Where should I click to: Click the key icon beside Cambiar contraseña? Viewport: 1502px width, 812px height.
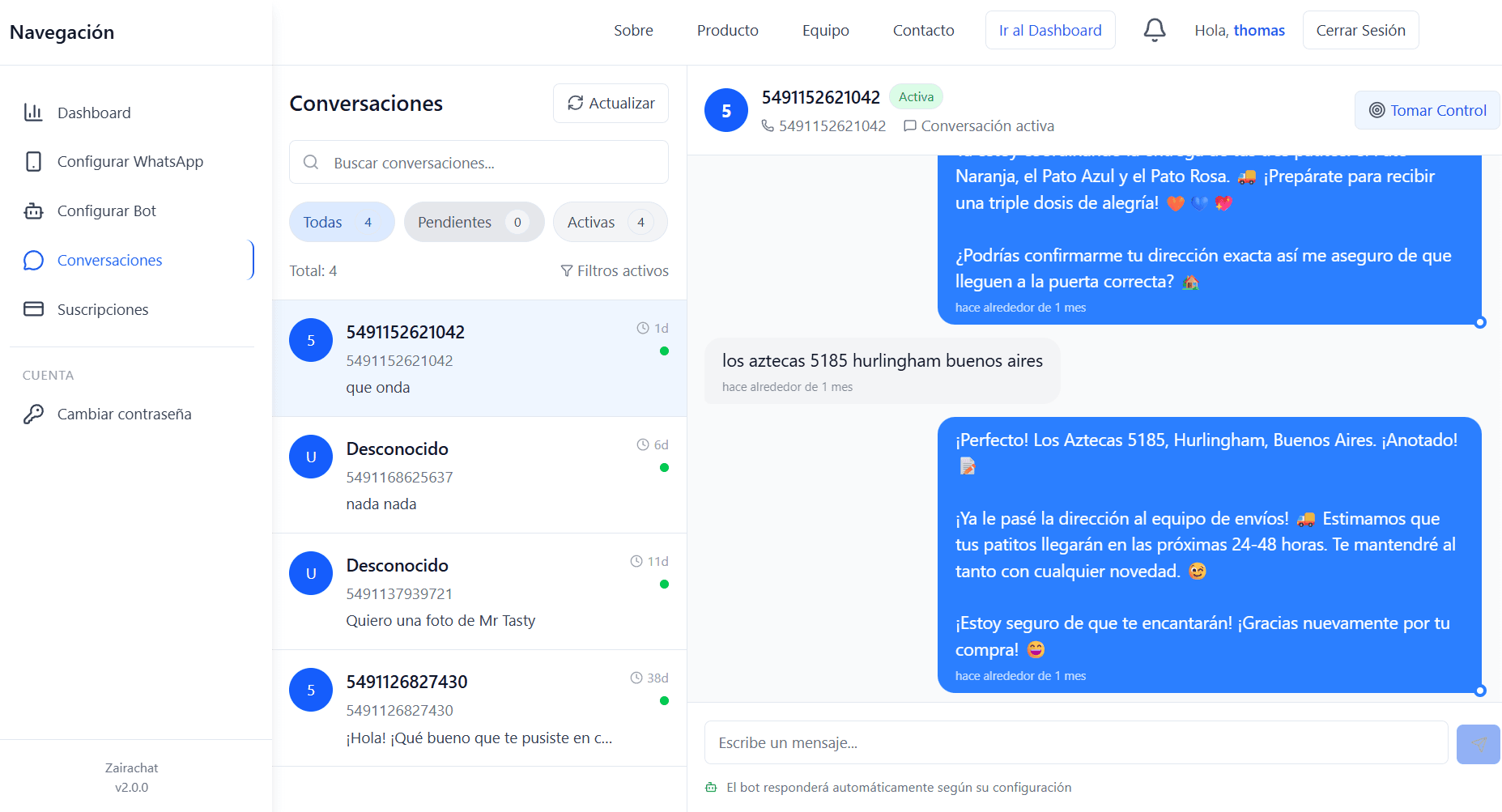pyautogui.click(x=33, y=413)
